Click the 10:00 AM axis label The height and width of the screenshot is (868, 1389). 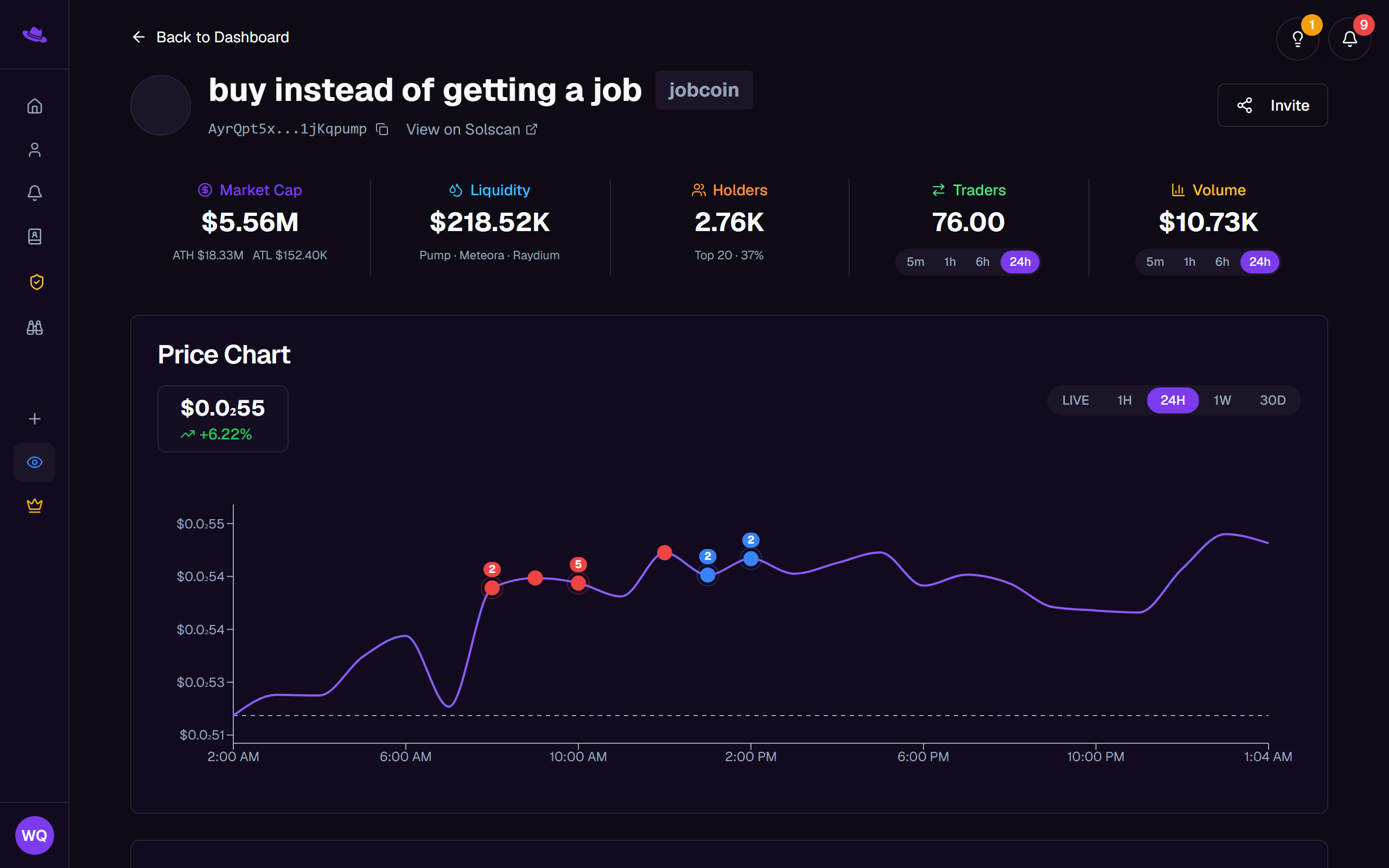coord(578,757)
